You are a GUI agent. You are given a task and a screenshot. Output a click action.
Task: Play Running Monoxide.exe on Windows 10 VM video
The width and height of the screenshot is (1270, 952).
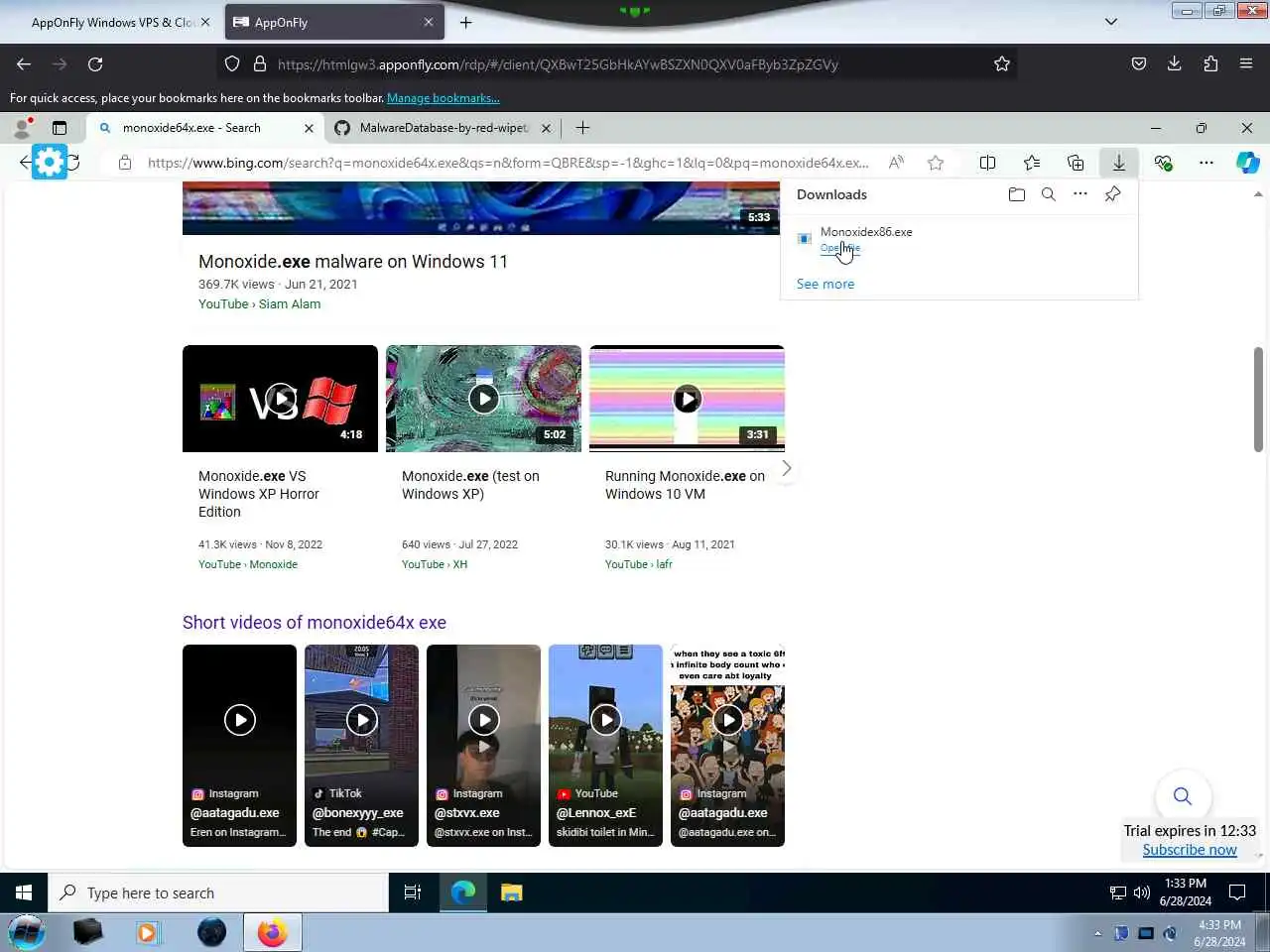tap(687, 399)
